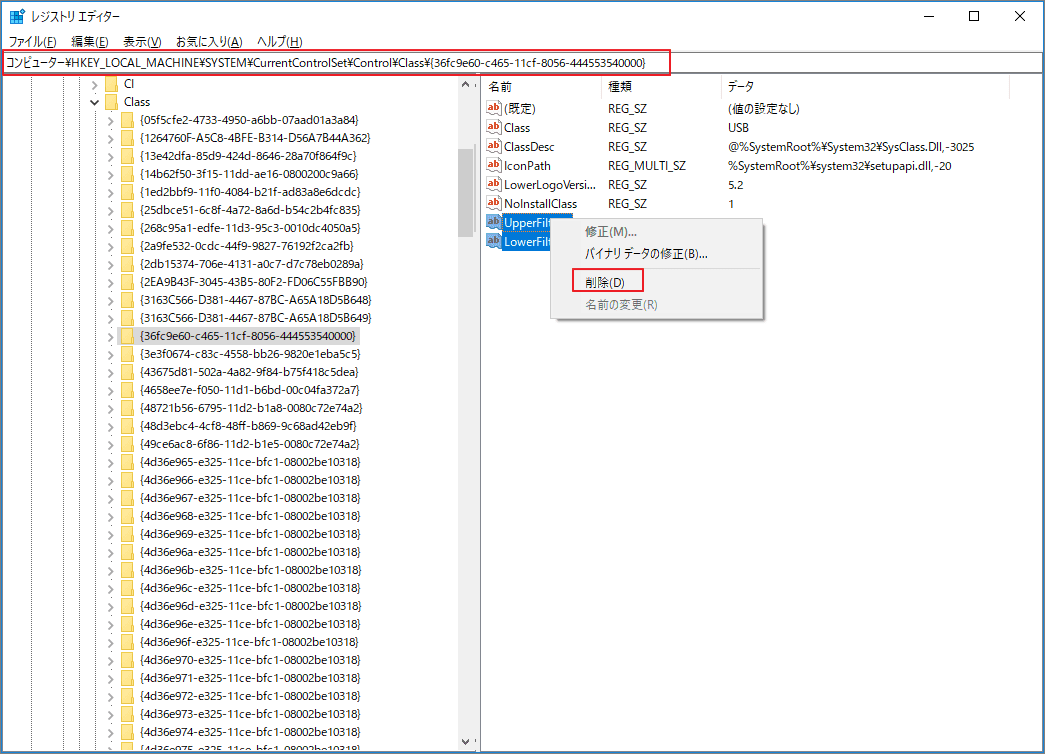Click the ClassDesc value string icon
This screenshot has height=754, width=1045.
(x=494, y=146)
